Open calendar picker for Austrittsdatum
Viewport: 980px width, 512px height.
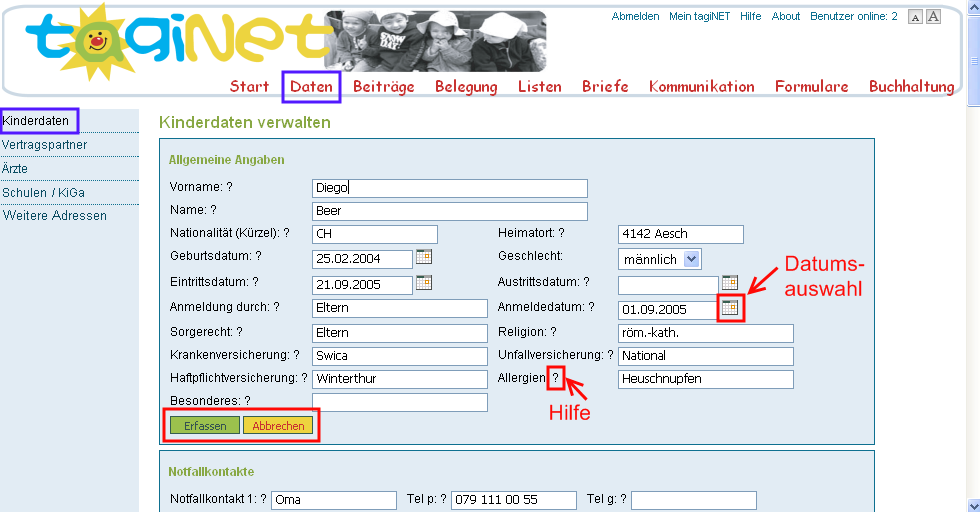730,283
